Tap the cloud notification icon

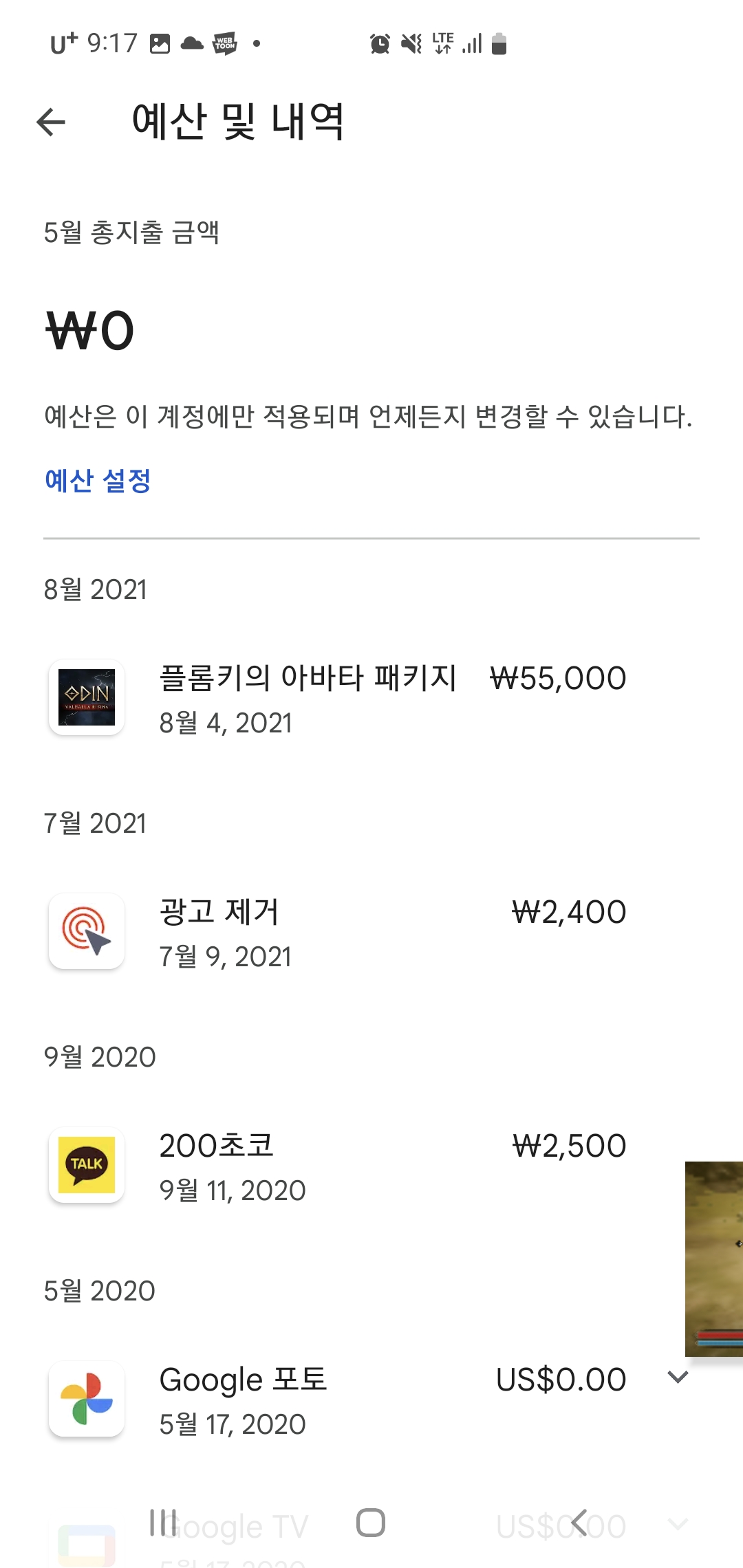[x=192, y=43]
